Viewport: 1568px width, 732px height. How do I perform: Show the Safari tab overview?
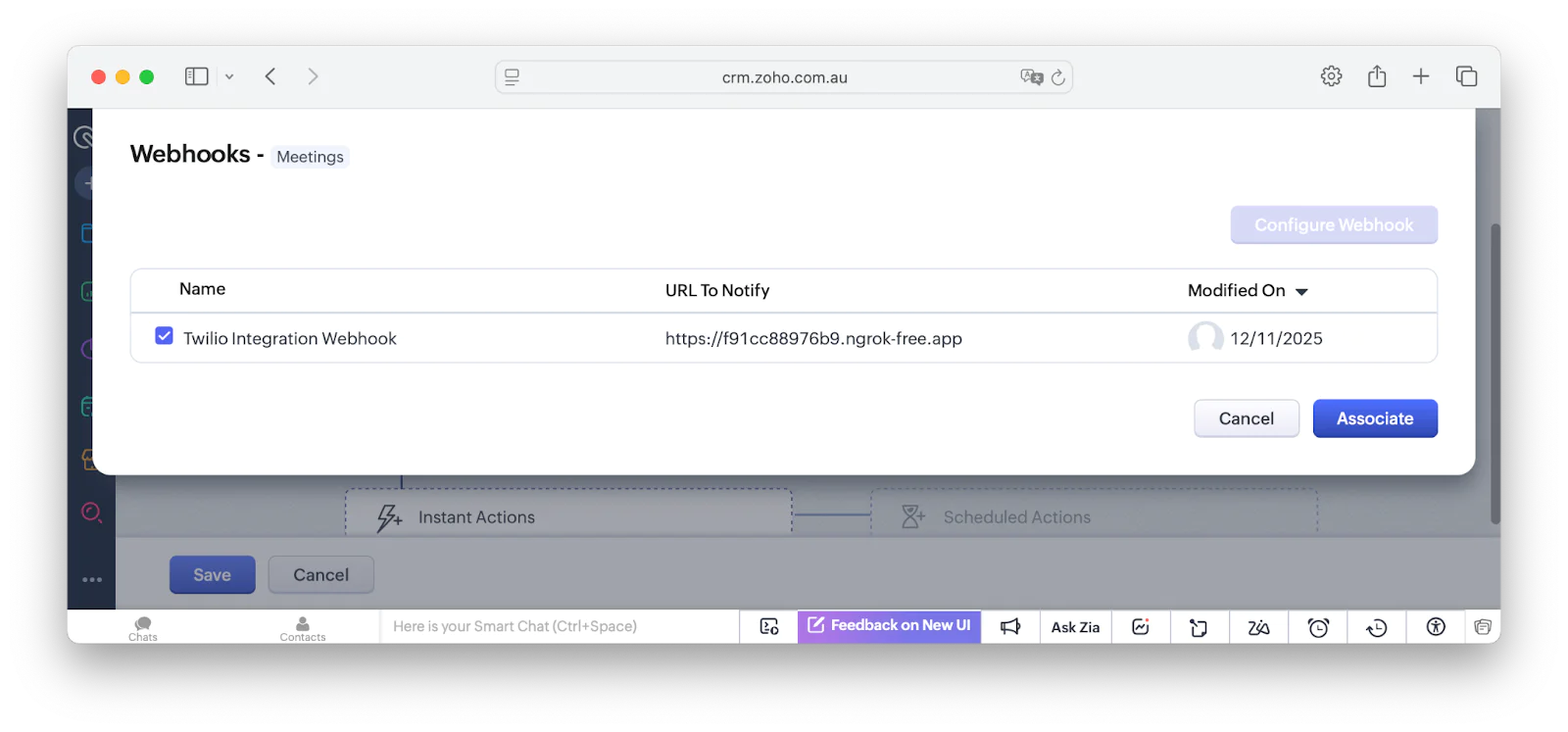(x=1466, y=76)
